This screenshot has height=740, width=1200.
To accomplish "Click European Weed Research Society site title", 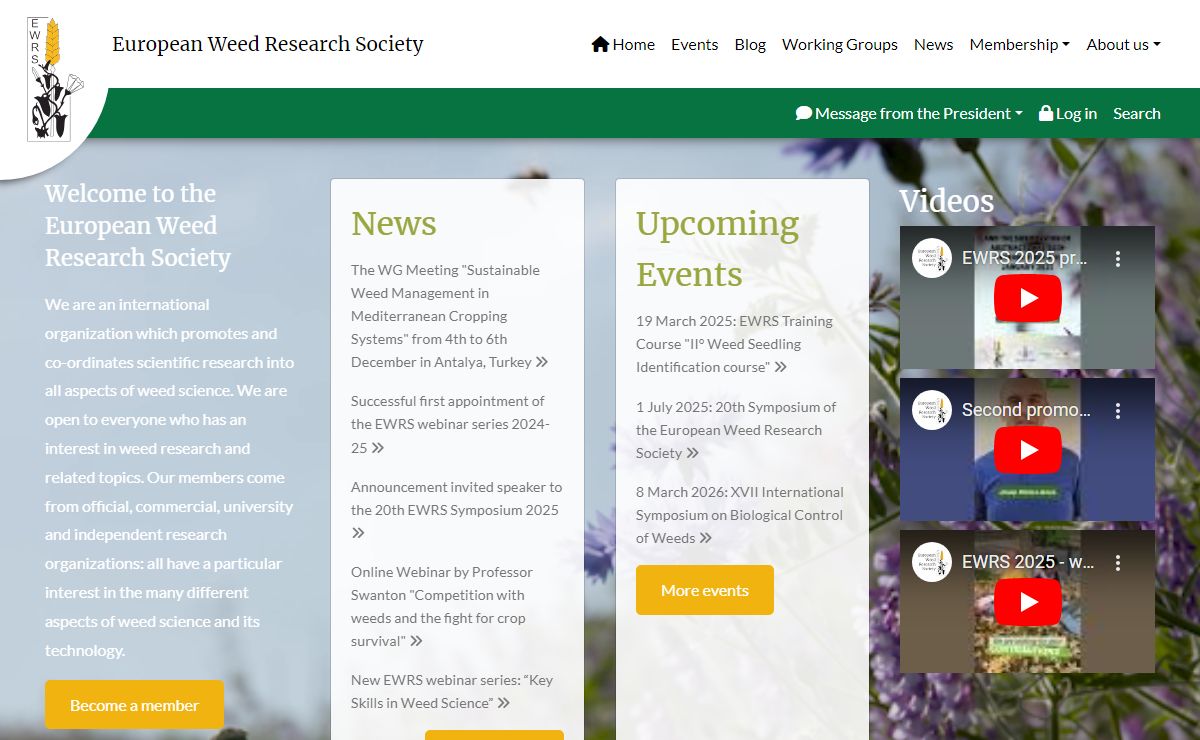I will click(268, 44).
